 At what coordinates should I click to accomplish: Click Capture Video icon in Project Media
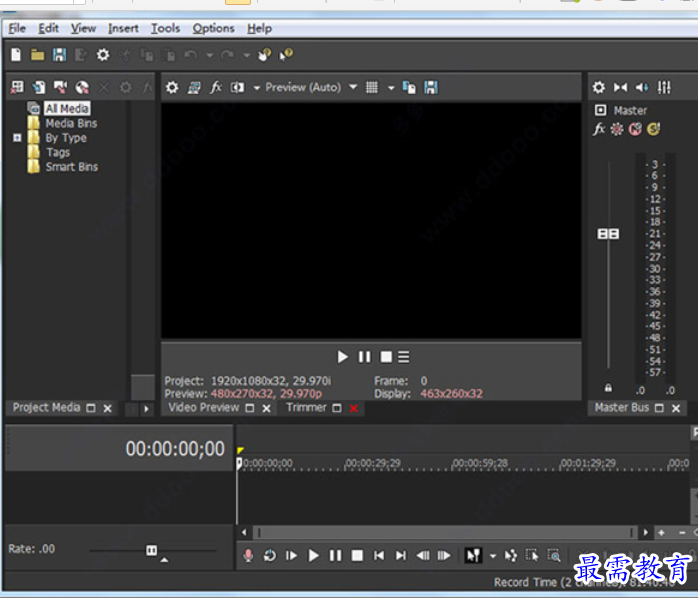(x=60, y=87)
